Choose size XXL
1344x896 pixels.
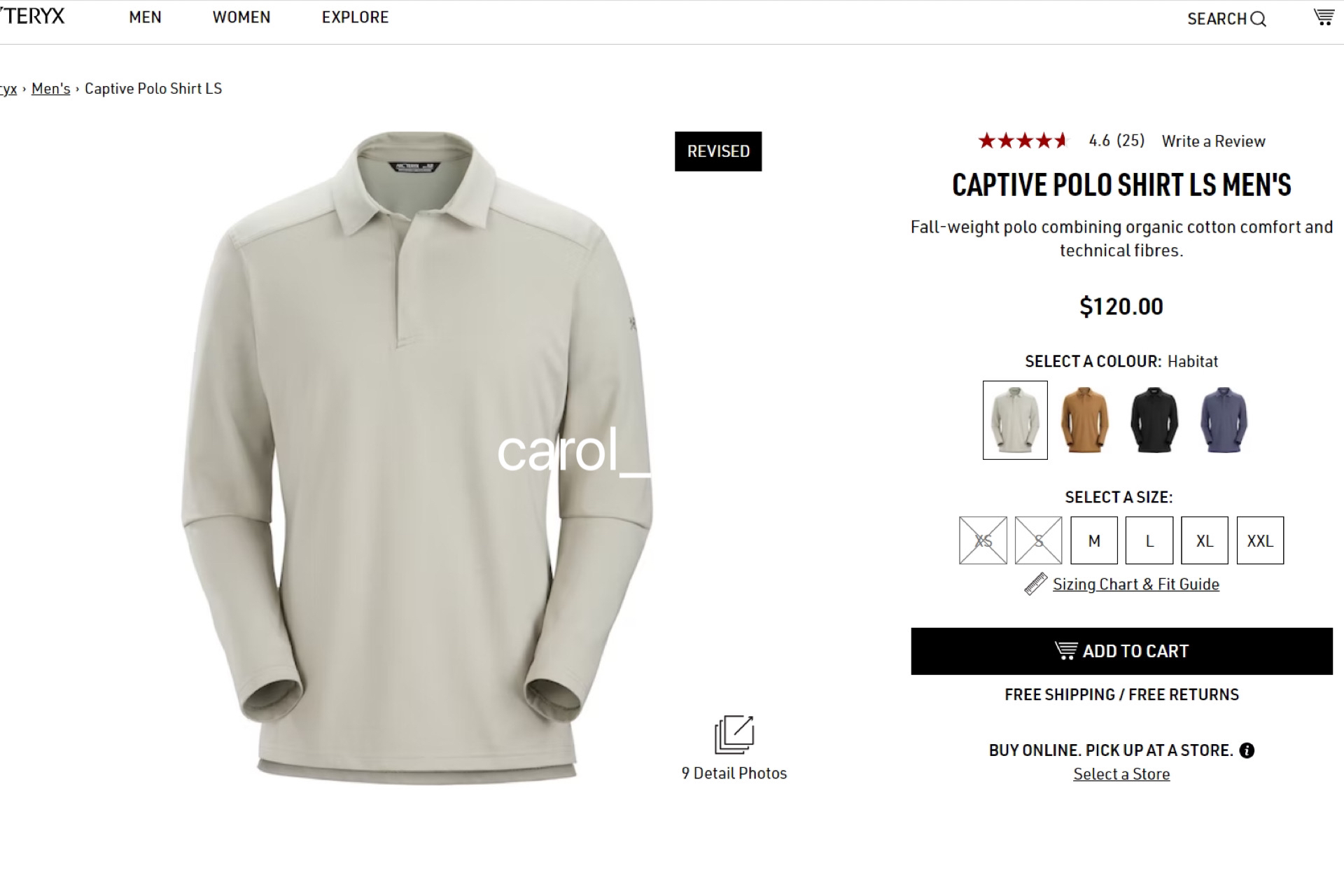tap(1260, 540)
